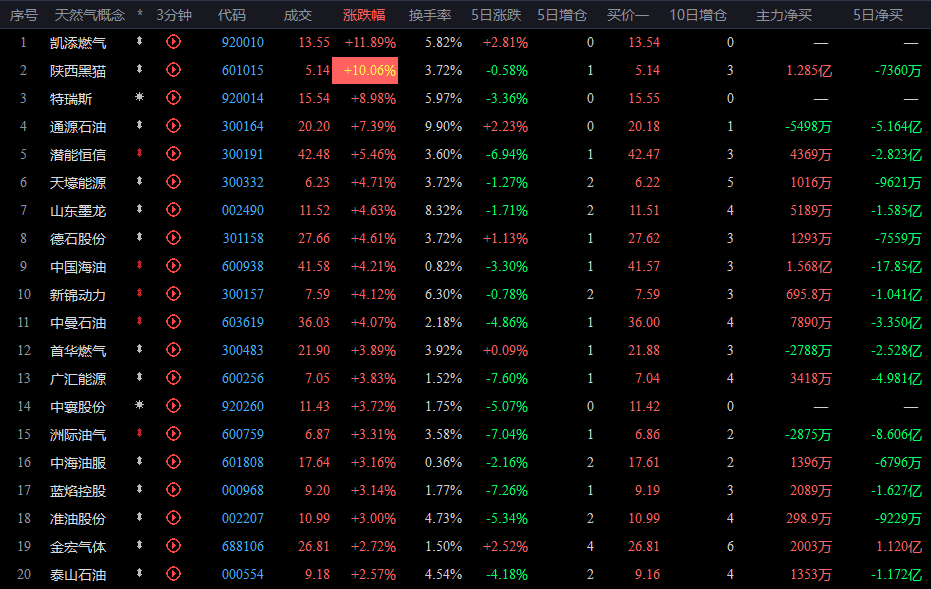Open the 3-minute chart icon for 中国海油
The image size is (931, 589).
(x=173, y=266)
